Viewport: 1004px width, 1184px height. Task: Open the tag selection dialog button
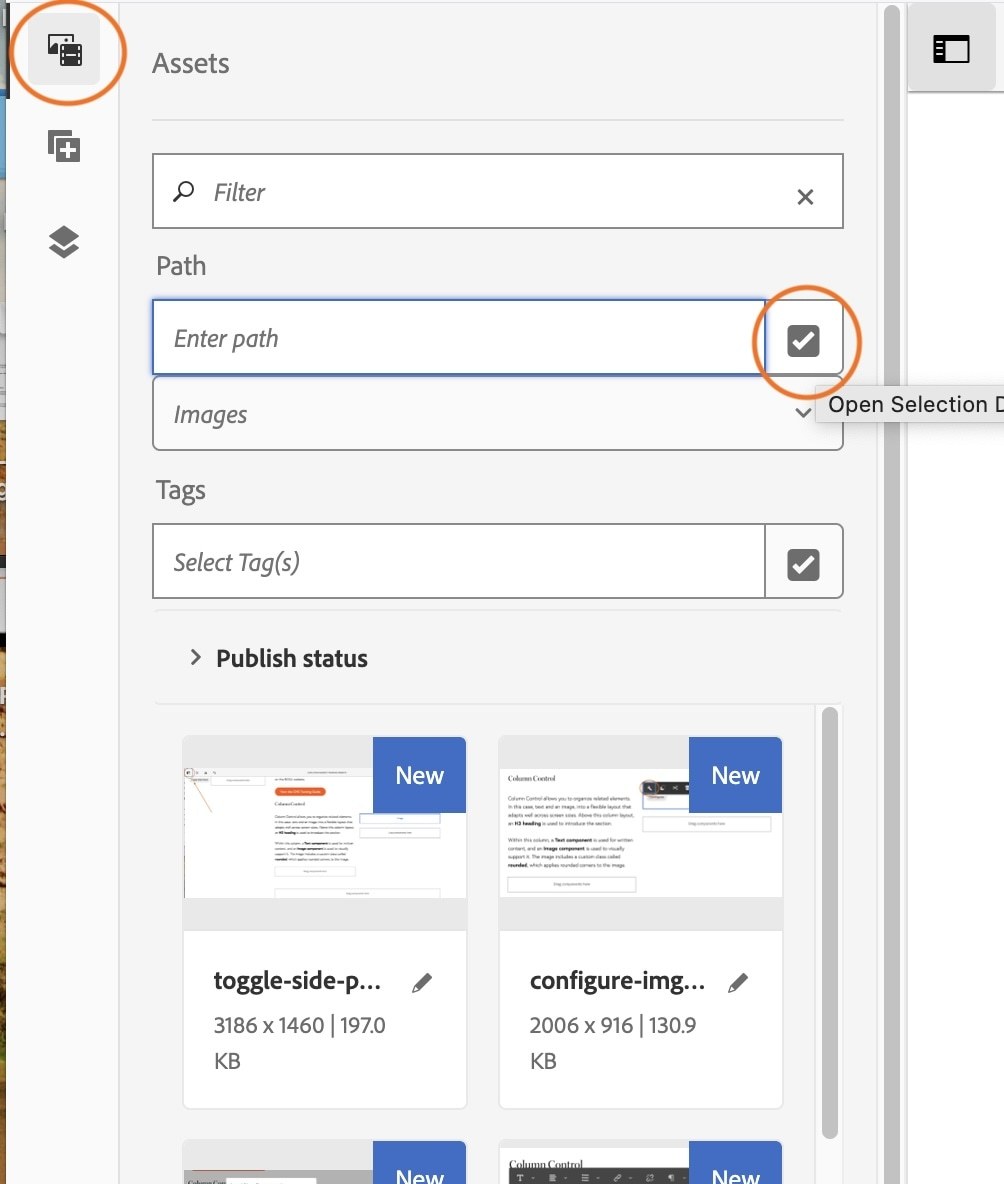tap(803, 563)
